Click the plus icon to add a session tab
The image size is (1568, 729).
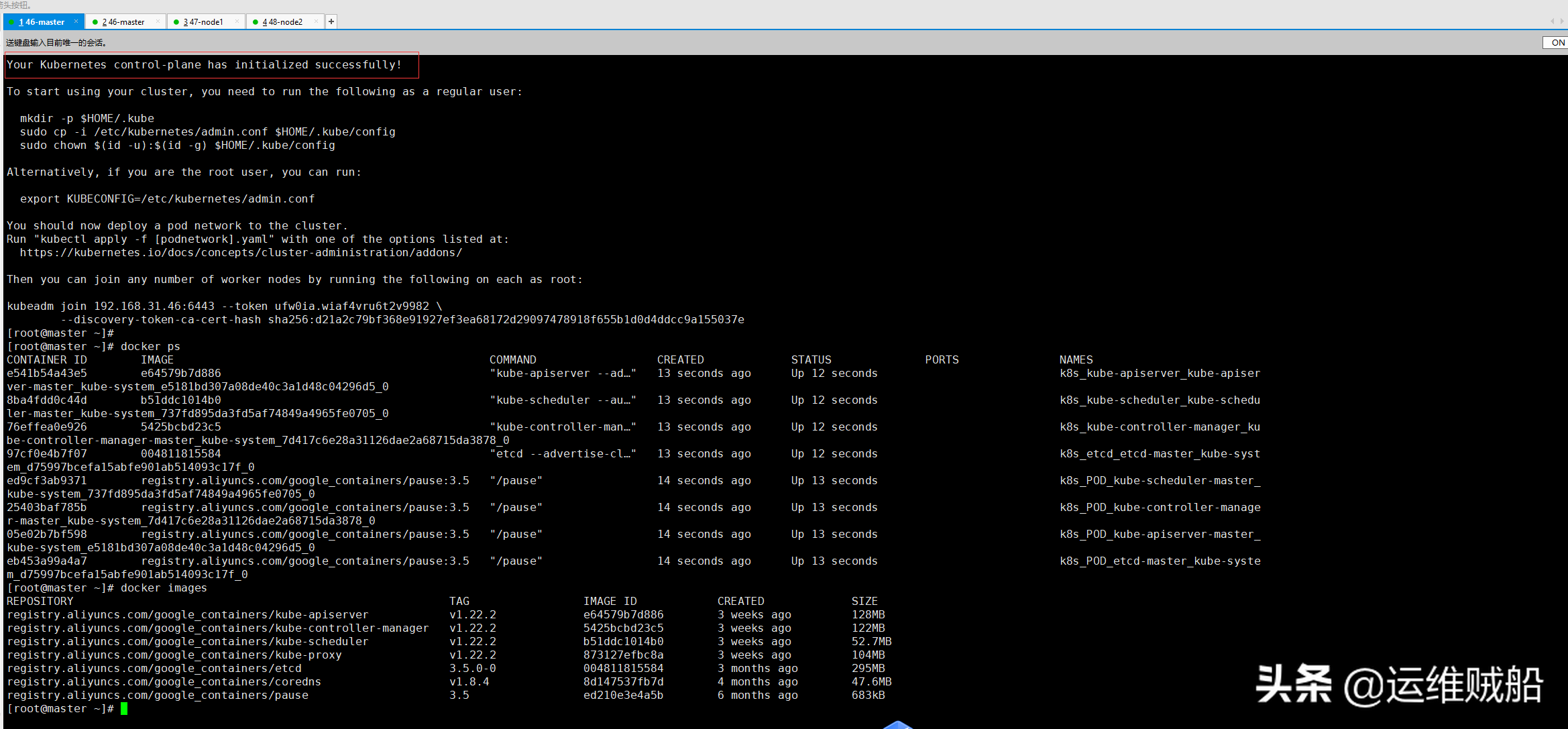click(331, 21)
